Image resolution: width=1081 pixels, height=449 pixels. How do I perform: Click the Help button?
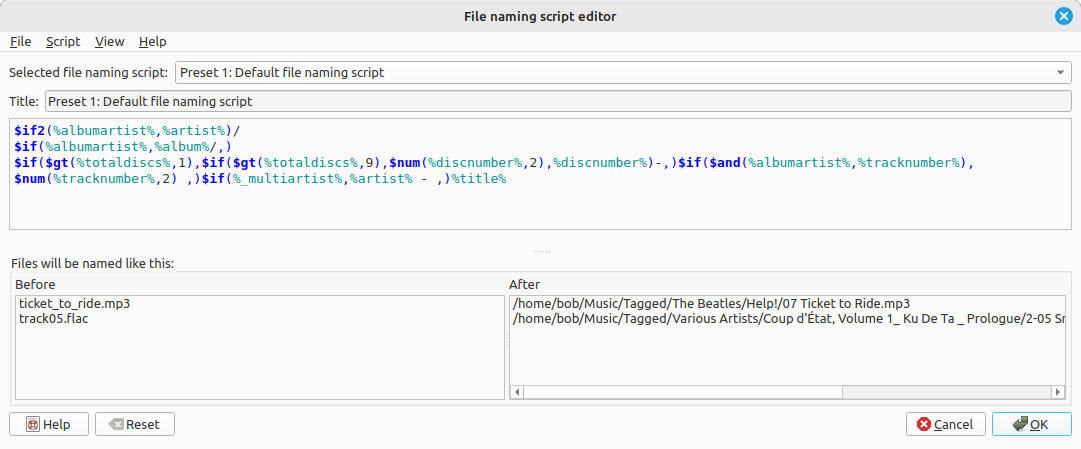coord(49,424)
